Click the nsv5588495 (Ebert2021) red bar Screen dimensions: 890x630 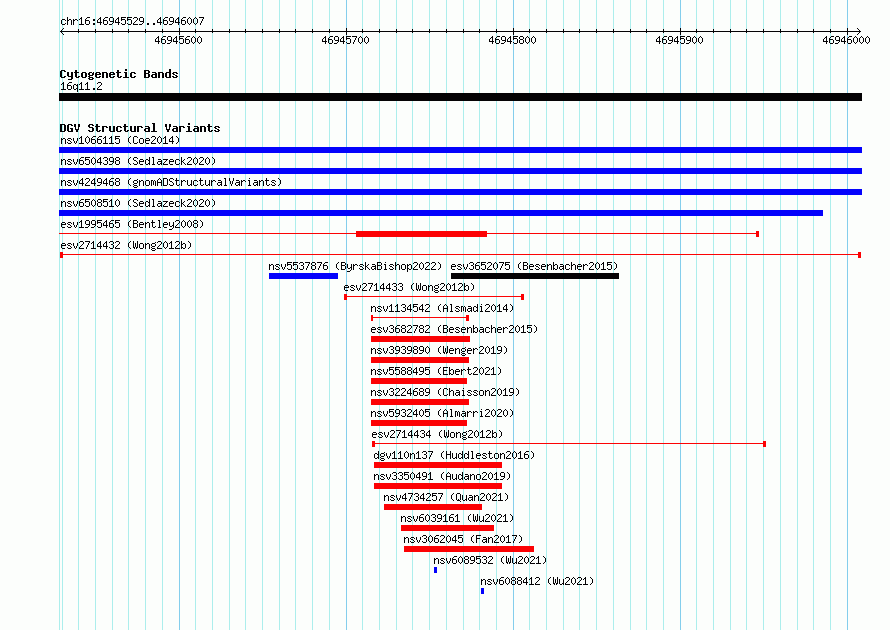point(419,381)
